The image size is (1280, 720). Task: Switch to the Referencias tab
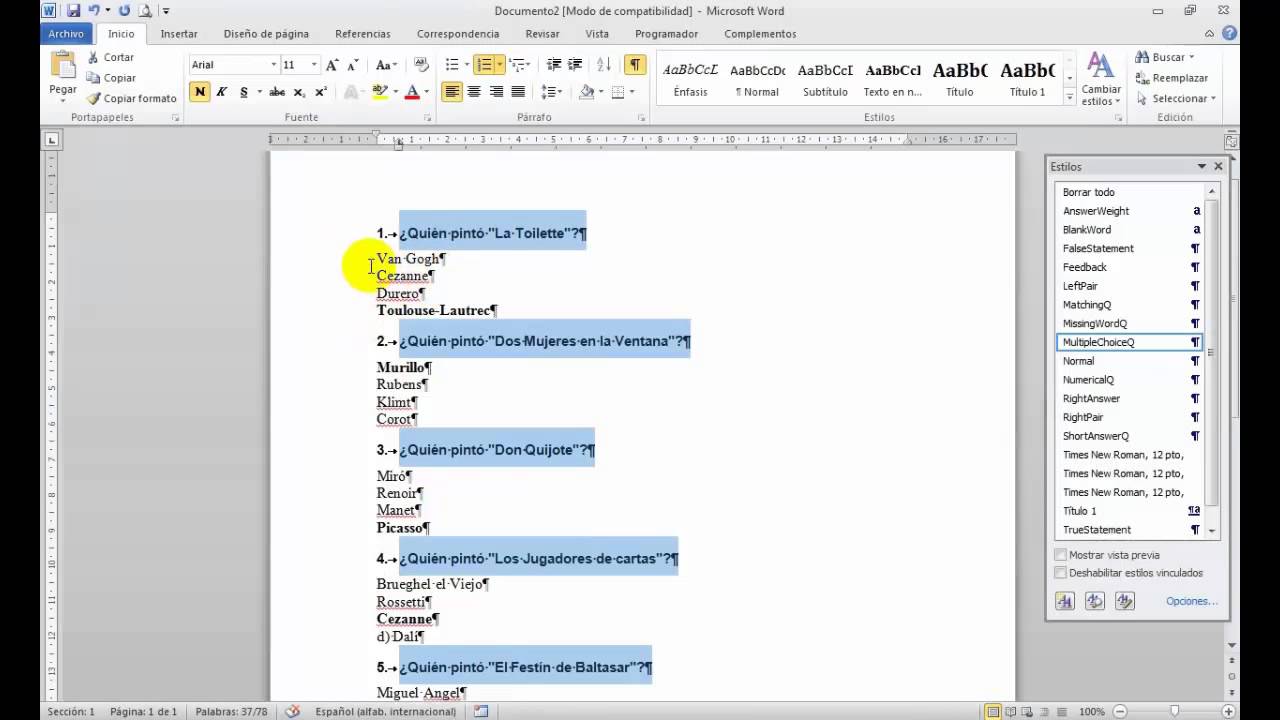point(363,34)
